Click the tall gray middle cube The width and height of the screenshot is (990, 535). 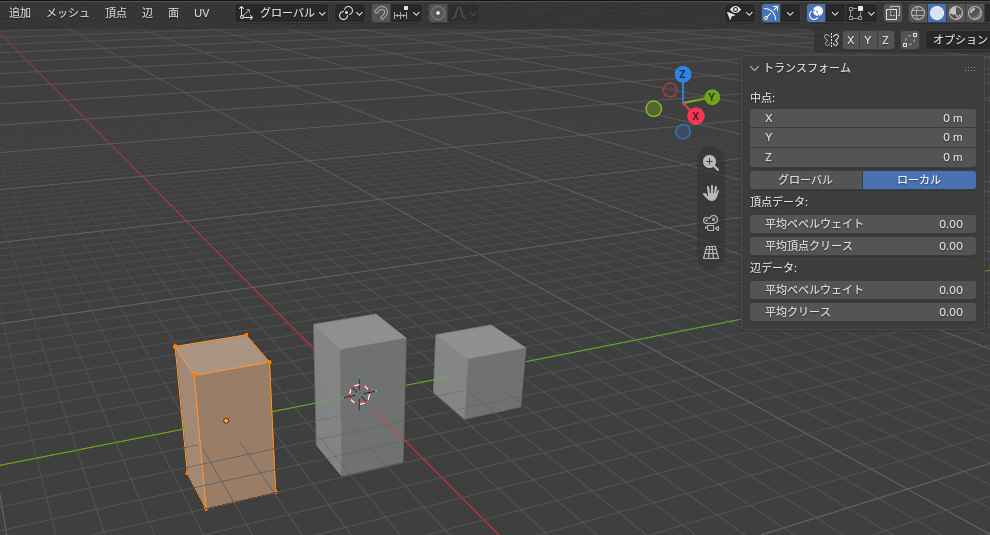(x=360, y=395)
